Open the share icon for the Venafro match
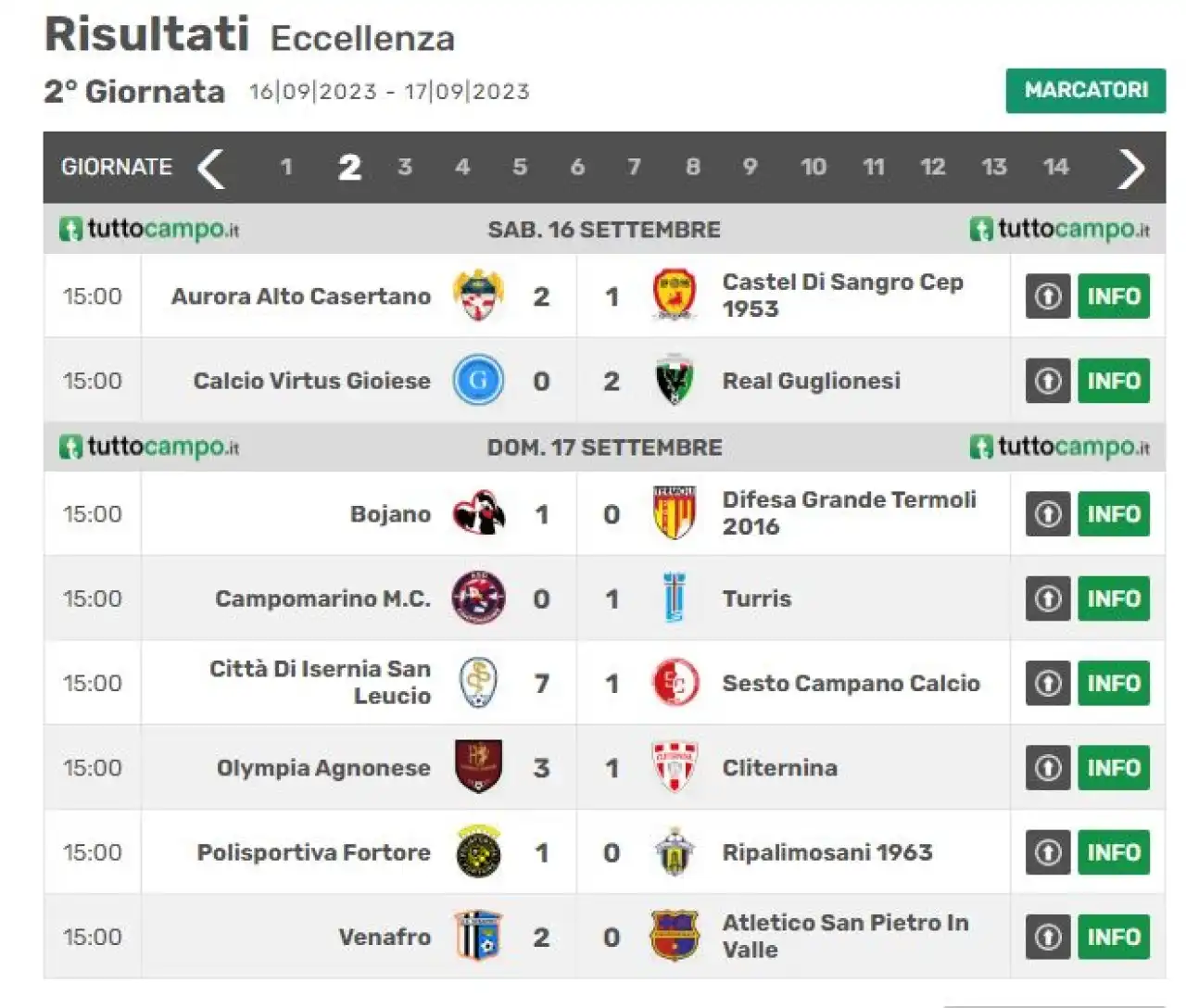This screenshot has width=1186, height=1008. click(1048, 937)
